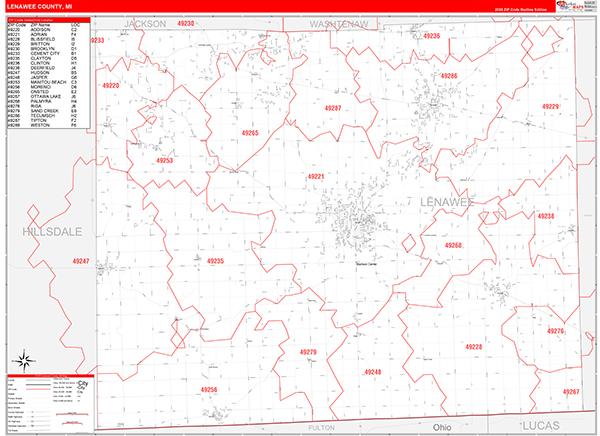Select the 49230 ZIP label near Jackson
600x436 pixels.
coord(186,23)
